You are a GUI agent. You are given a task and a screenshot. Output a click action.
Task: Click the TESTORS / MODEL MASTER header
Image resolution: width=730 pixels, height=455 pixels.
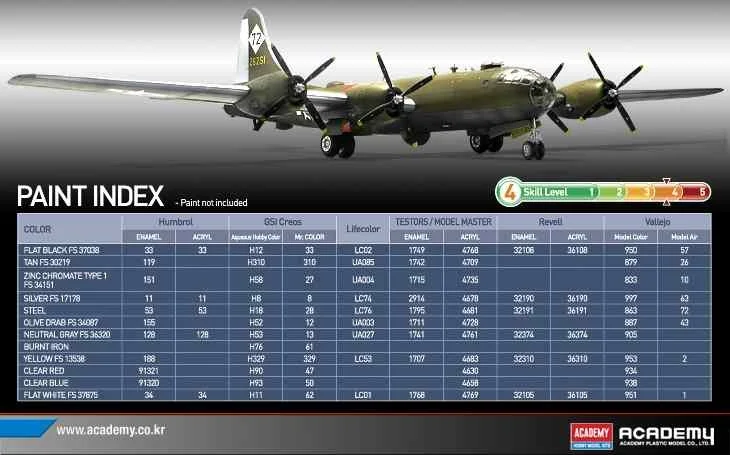click(x=442, y=221)
